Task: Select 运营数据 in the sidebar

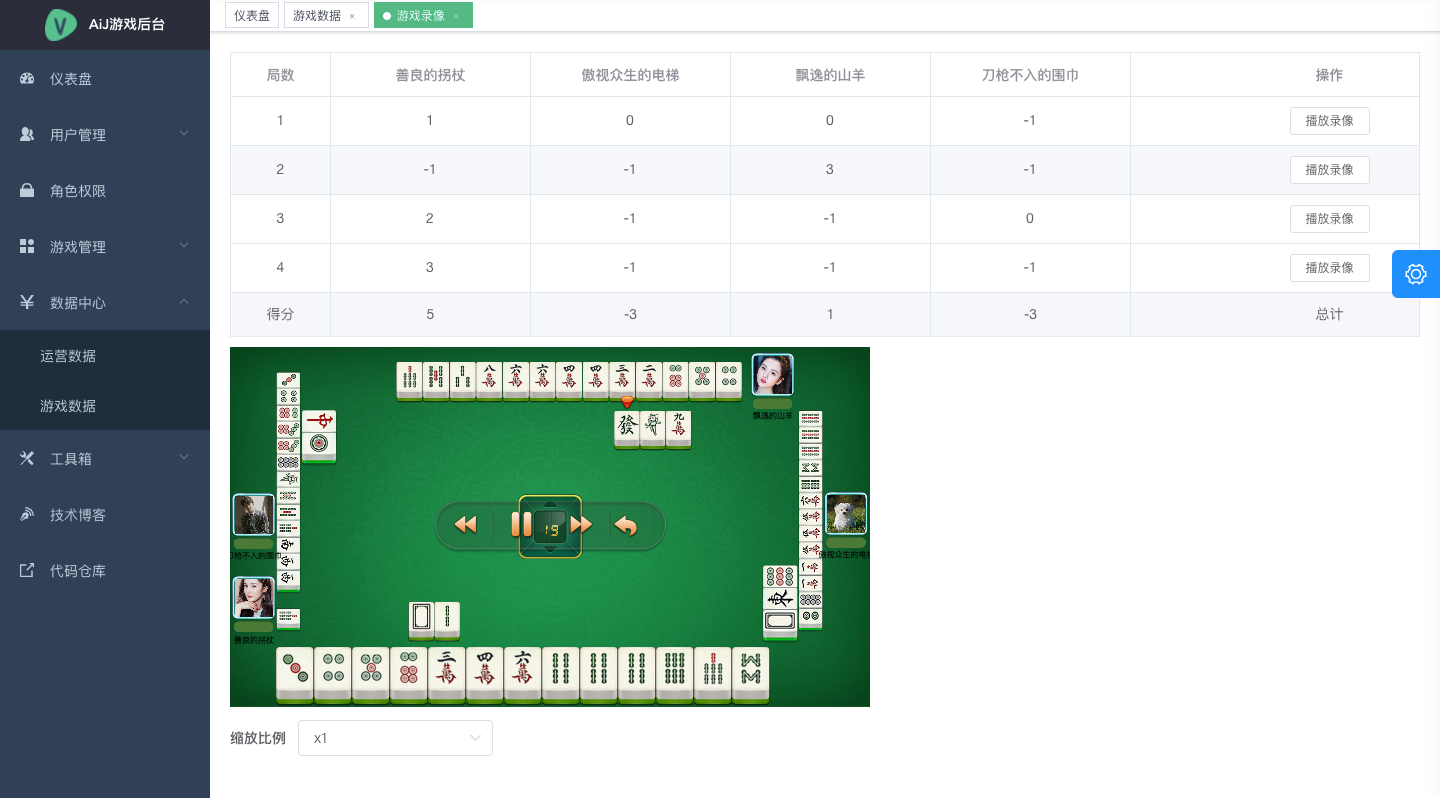Action: 68,356
